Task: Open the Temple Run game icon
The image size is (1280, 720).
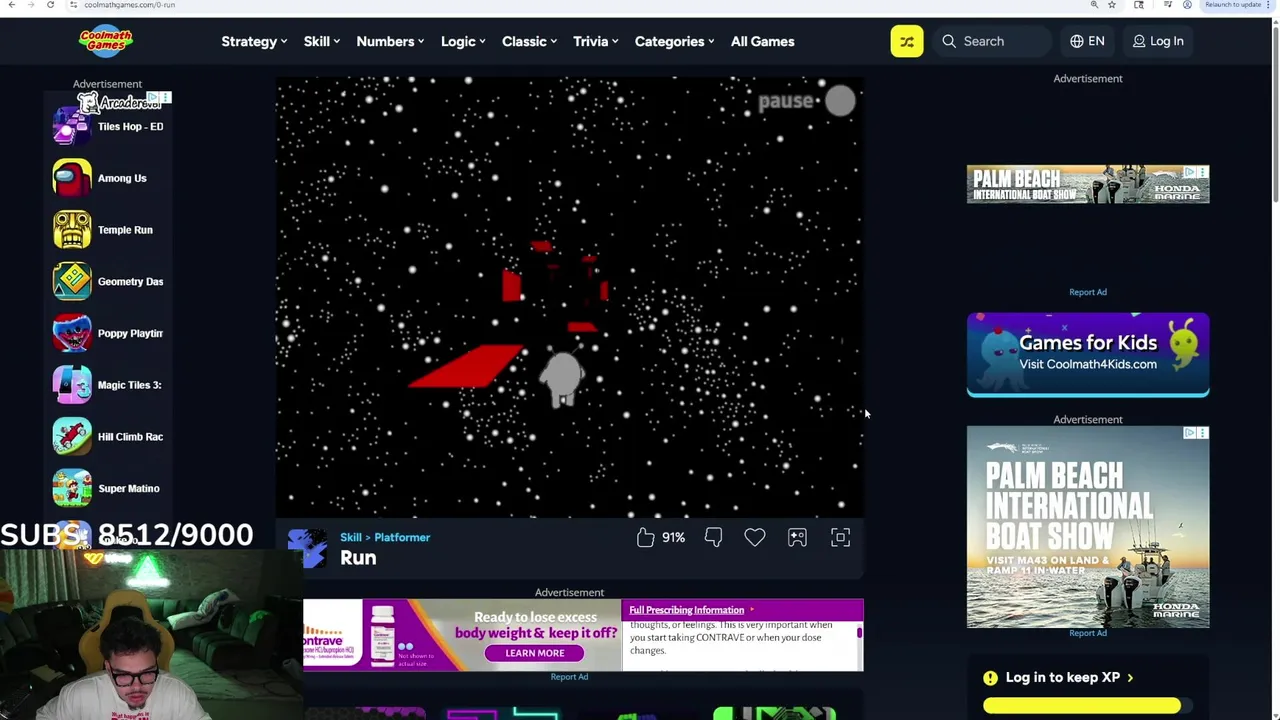Action: (x=72, y=230)
